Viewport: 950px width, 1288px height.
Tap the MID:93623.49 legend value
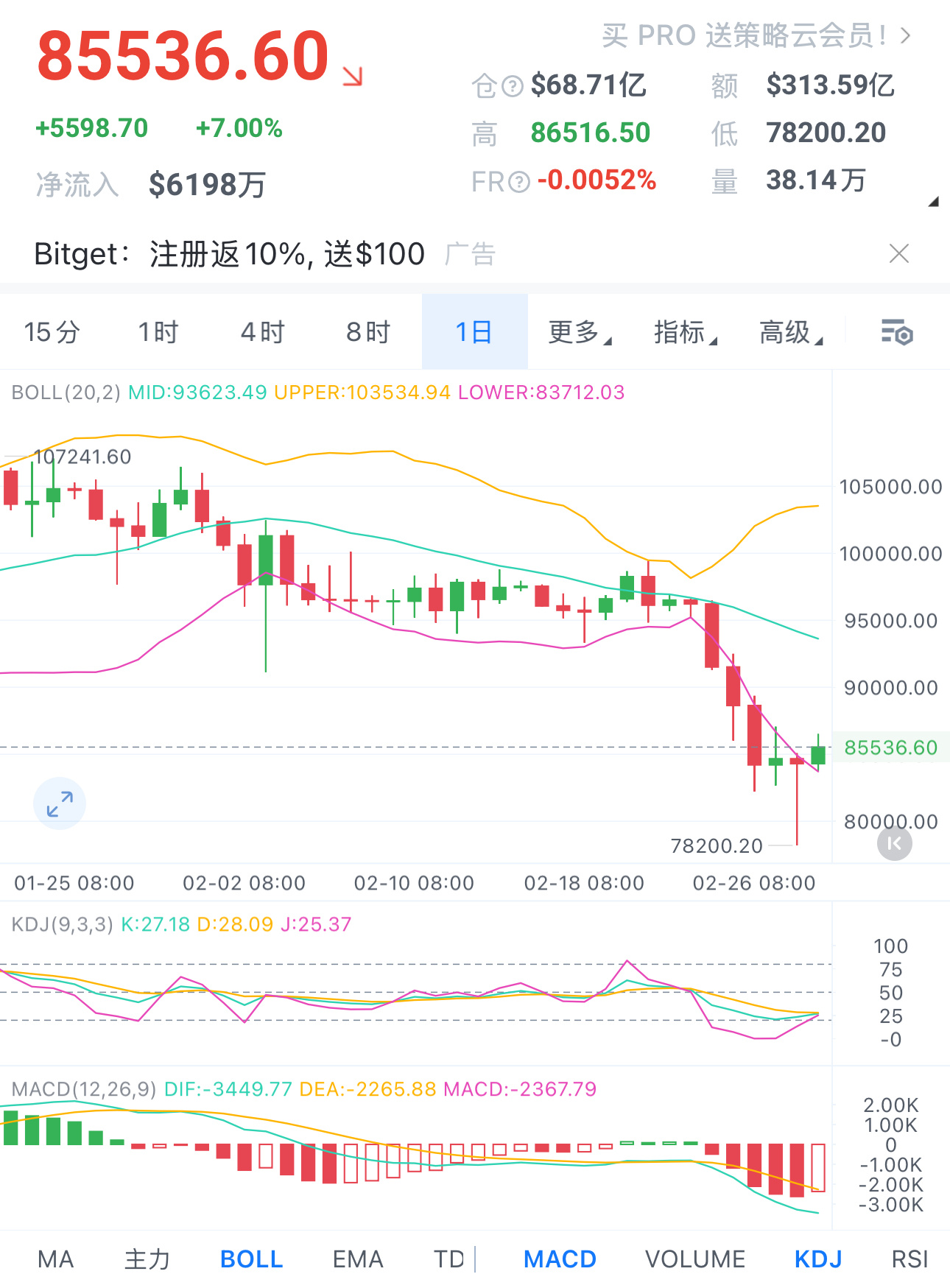click(197, 393)
